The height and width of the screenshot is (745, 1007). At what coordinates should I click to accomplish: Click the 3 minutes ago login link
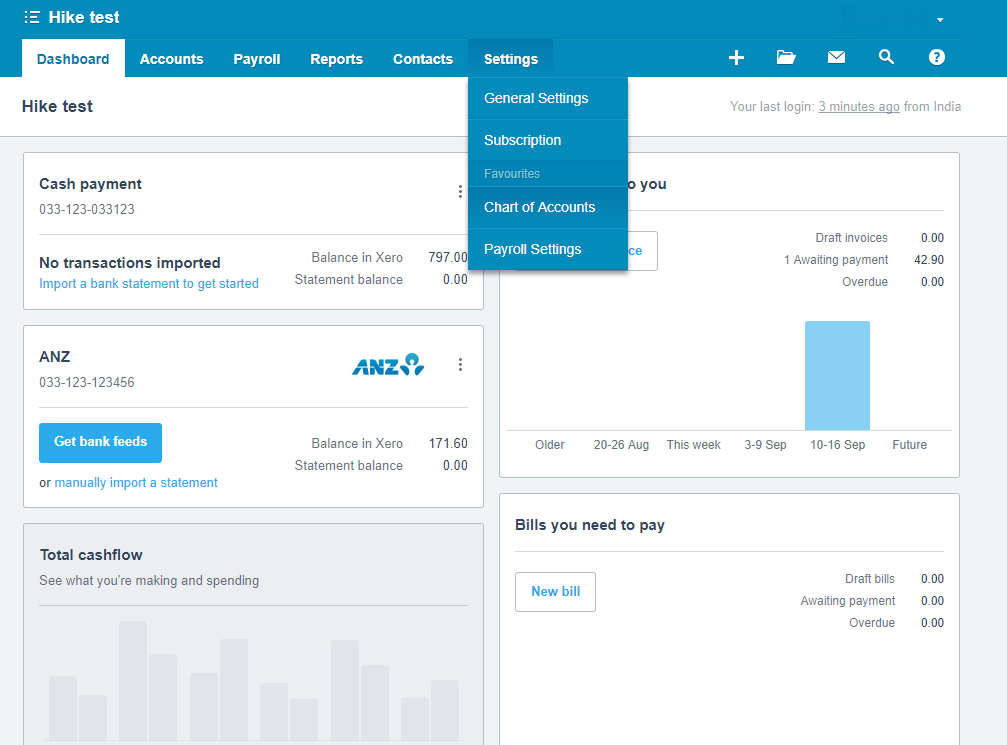pyautogui.click(x=859, y=107)
